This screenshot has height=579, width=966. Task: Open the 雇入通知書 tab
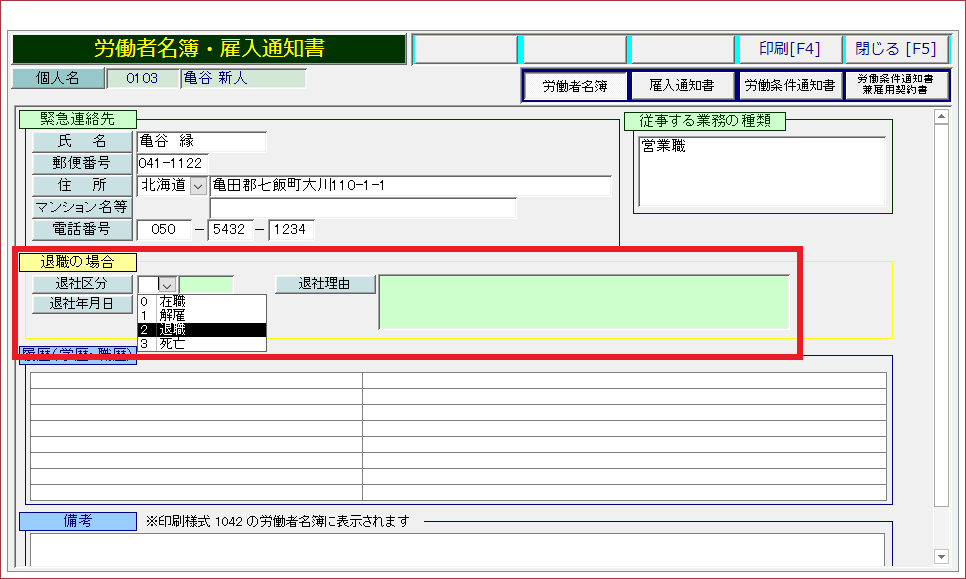coord(682,86)
